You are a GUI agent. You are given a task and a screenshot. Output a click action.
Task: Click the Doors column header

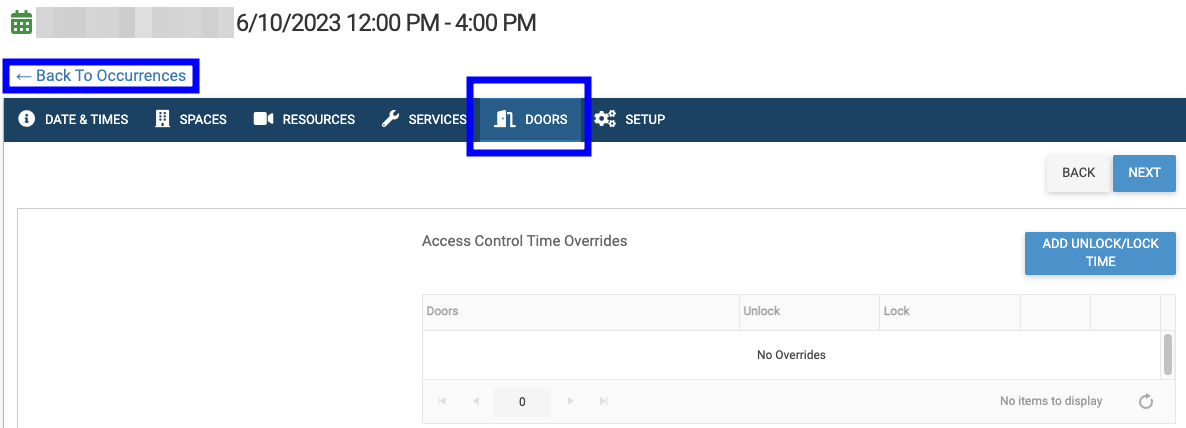pyautogui.click(x=580, y=311)
